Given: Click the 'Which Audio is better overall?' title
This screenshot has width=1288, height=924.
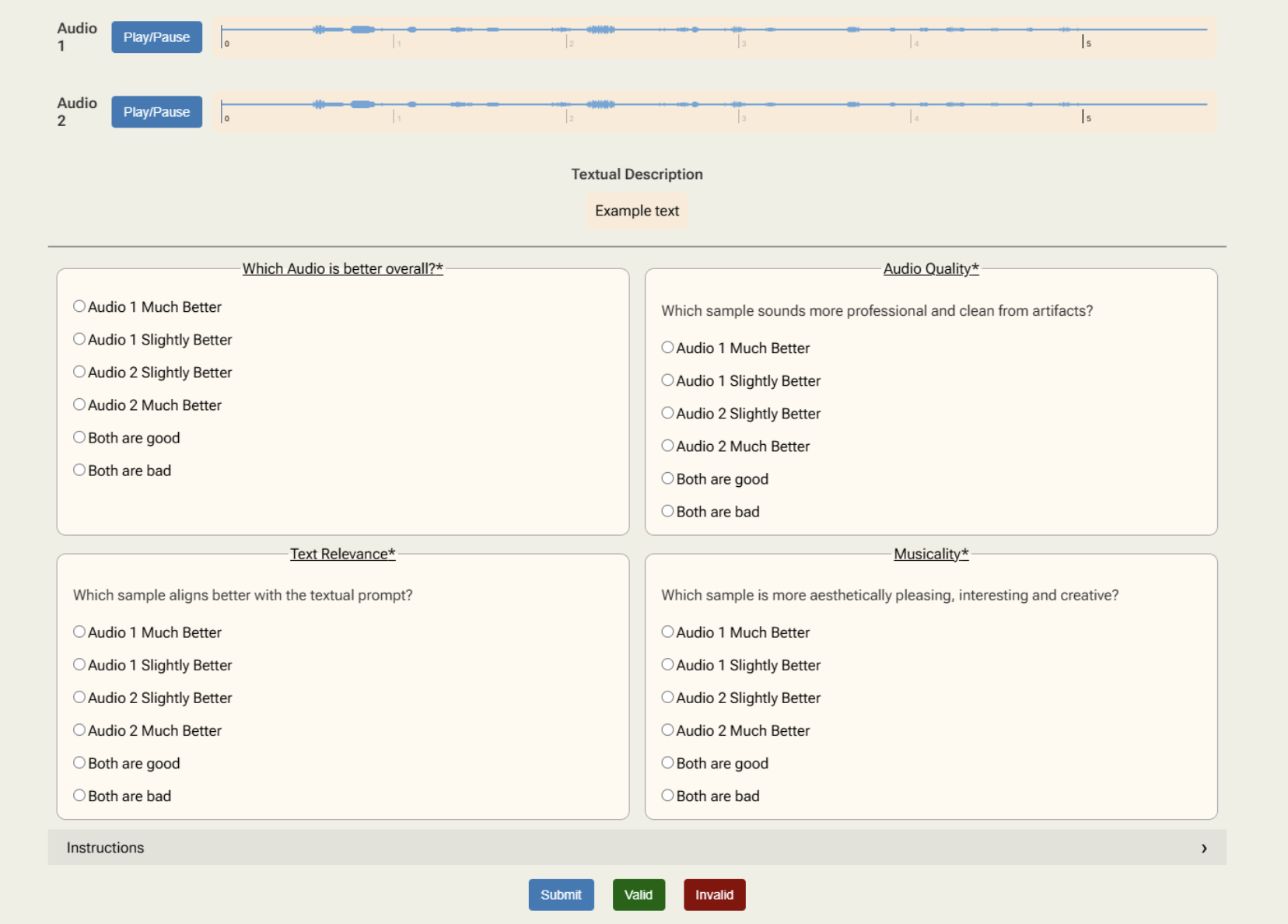Looking at the screenshot, I should (343, 268).
